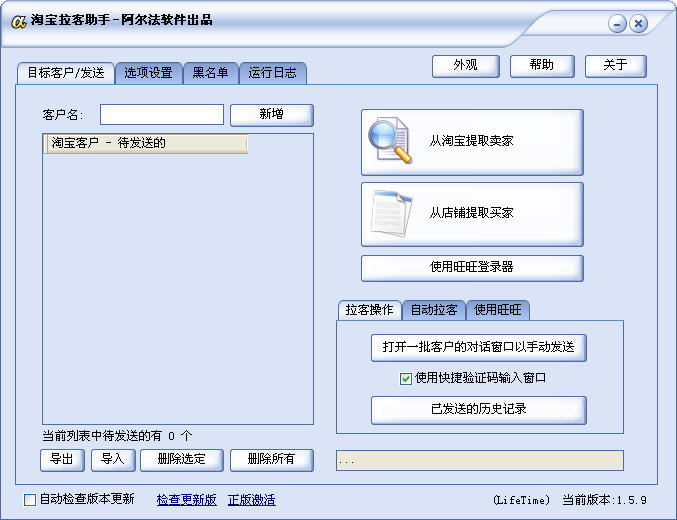
Task: Click the 导出 button
Action: 62,460
